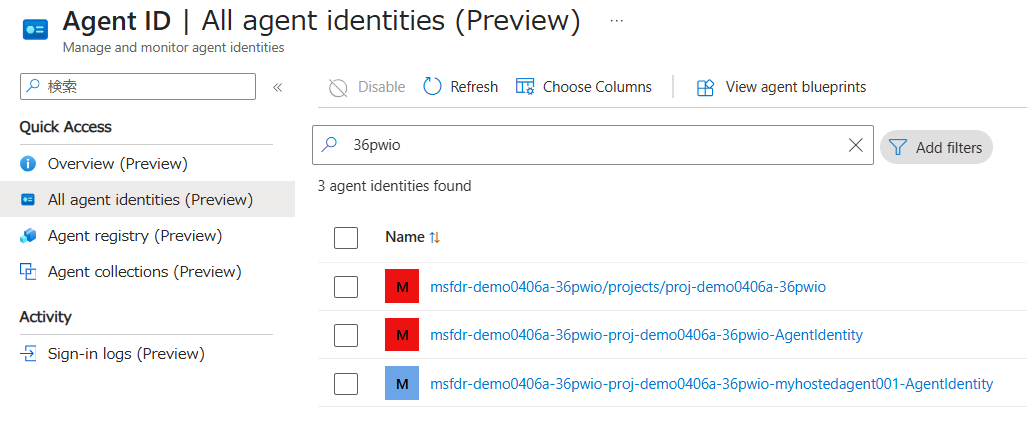Sort by Name column arrows
This screenshot has height=430, width=1027.
coord(434,238)
